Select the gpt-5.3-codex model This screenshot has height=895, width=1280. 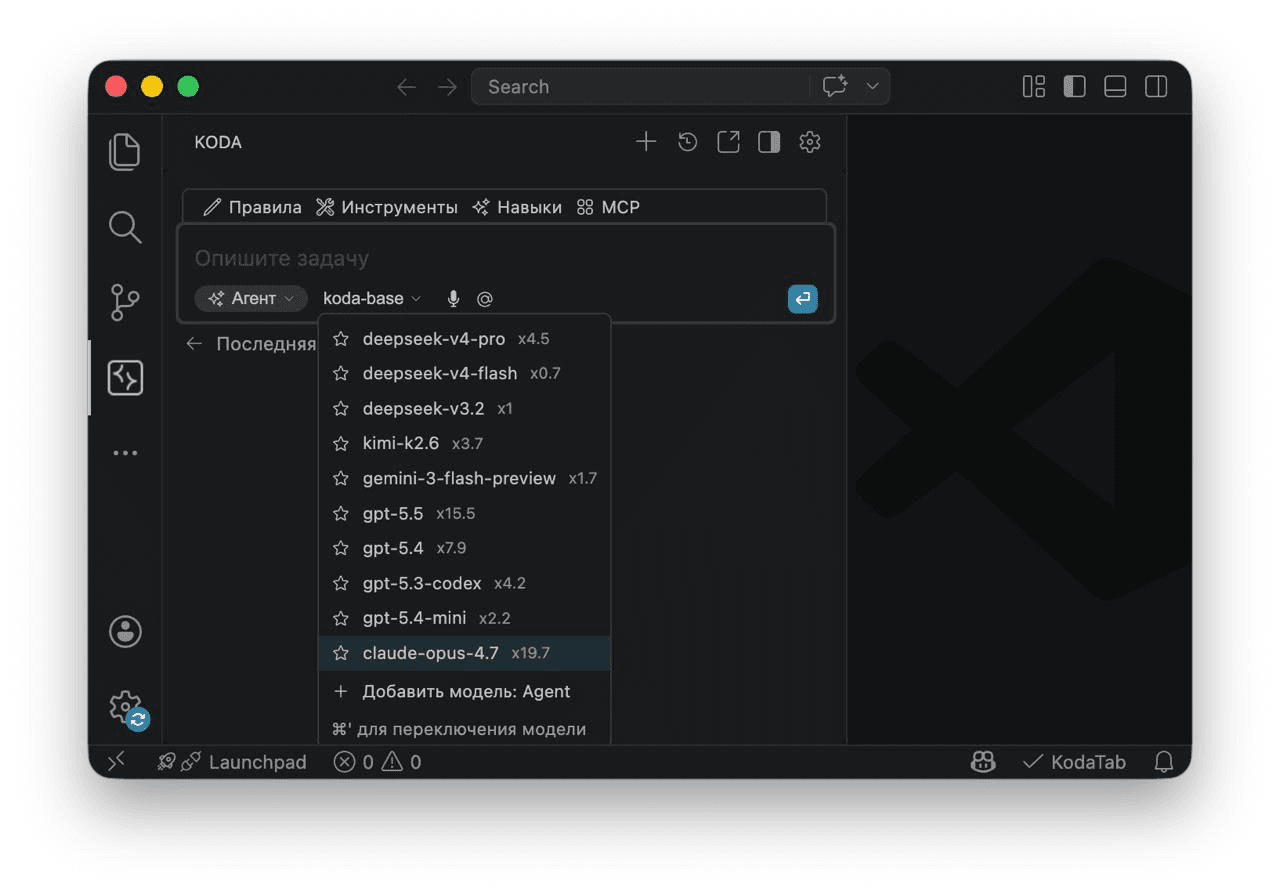coord(464,583)
